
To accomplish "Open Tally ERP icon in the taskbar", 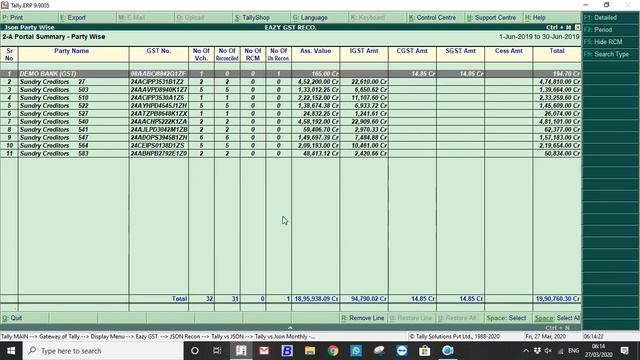I will 241,351.
